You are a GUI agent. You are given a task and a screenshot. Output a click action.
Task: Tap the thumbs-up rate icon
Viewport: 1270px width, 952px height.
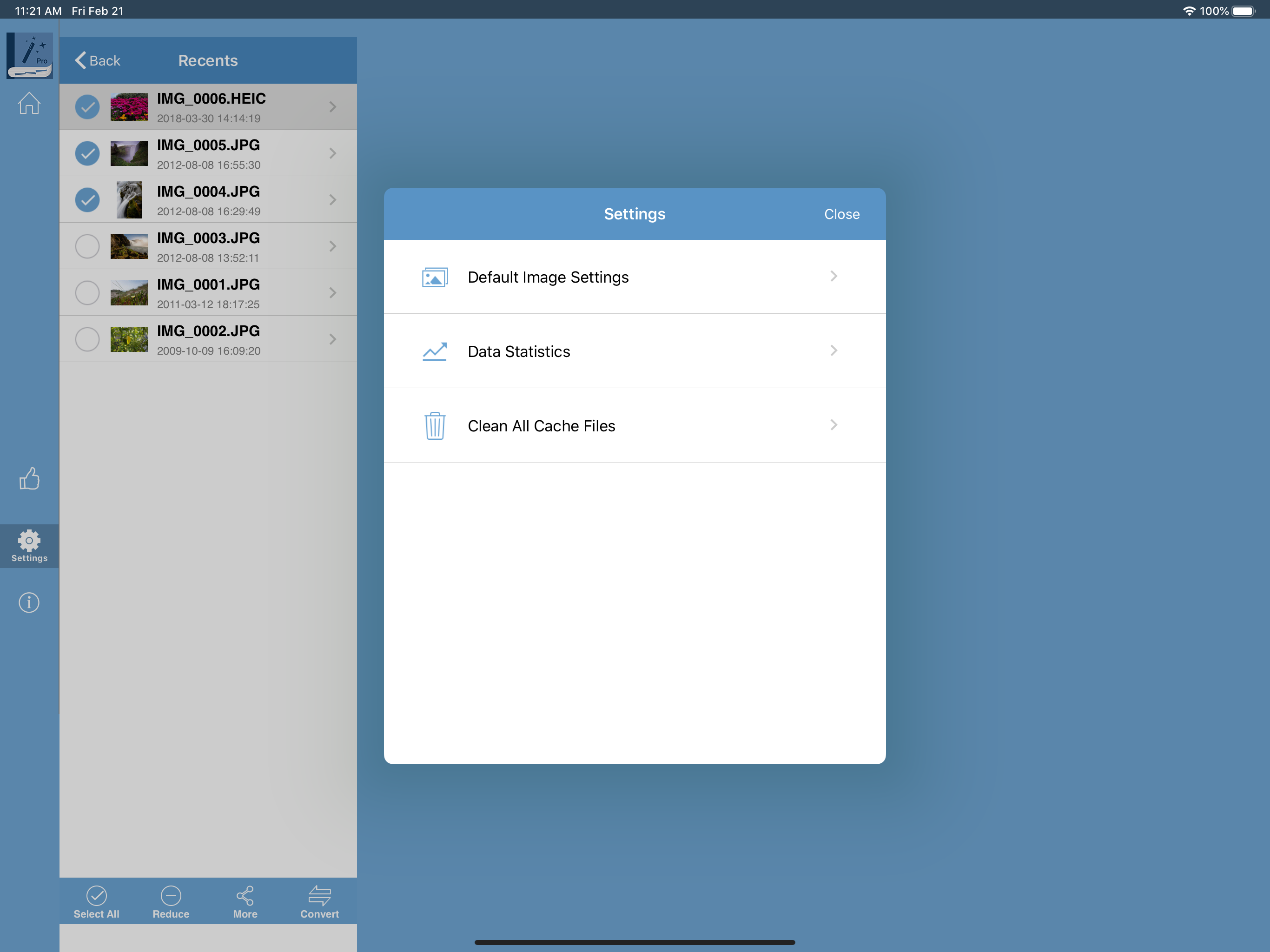[29, 478]
